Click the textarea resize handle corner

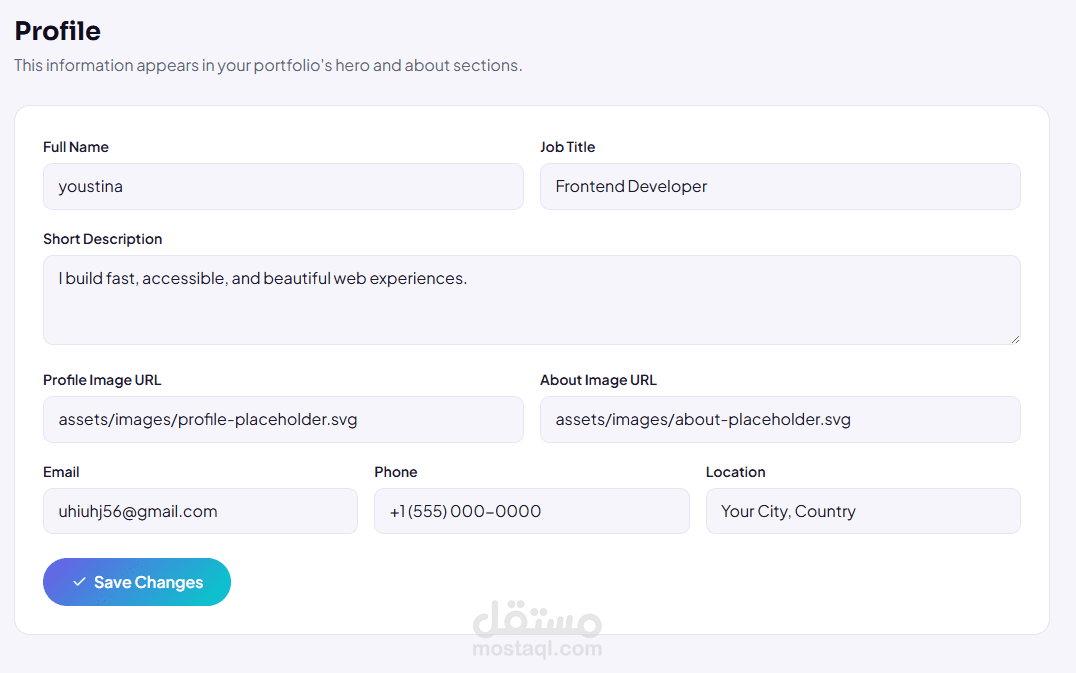[x=1015, y=339]
